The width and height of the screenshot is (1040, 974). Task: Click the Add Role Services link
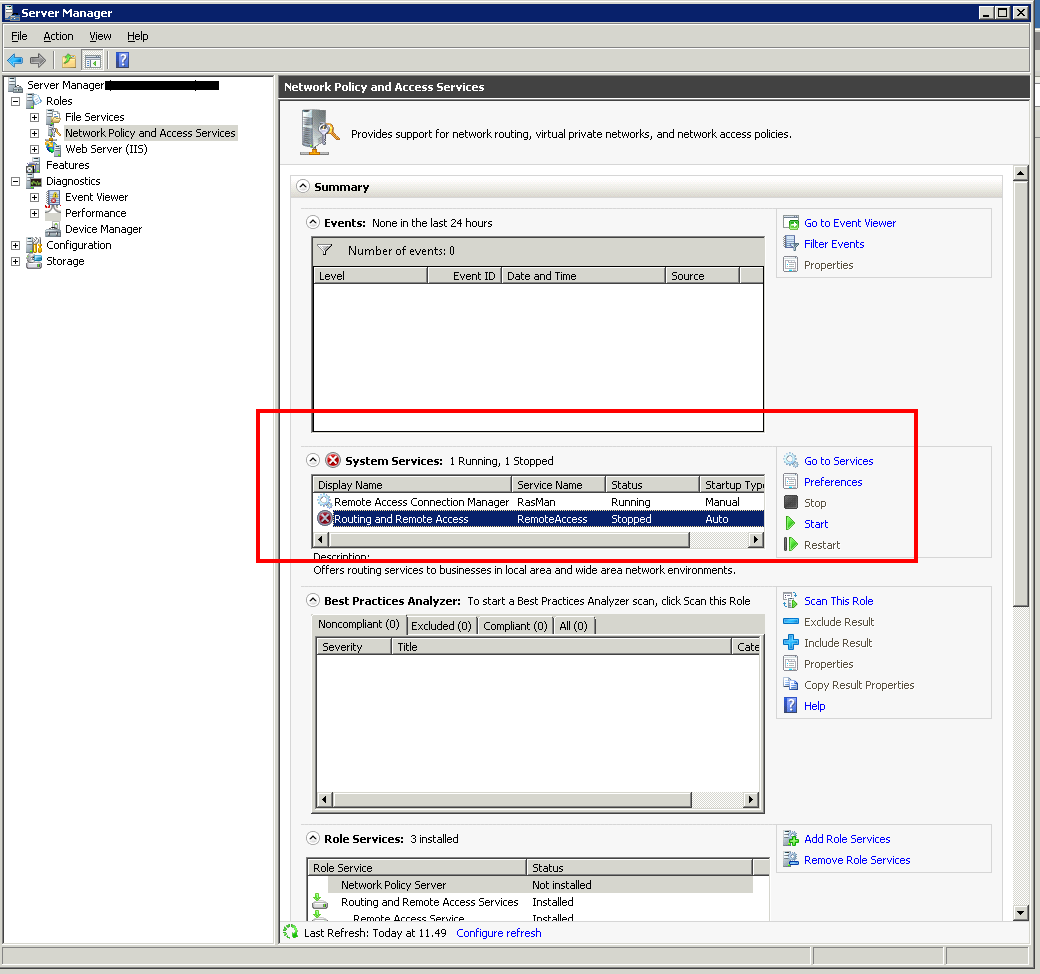pos(847,839)
